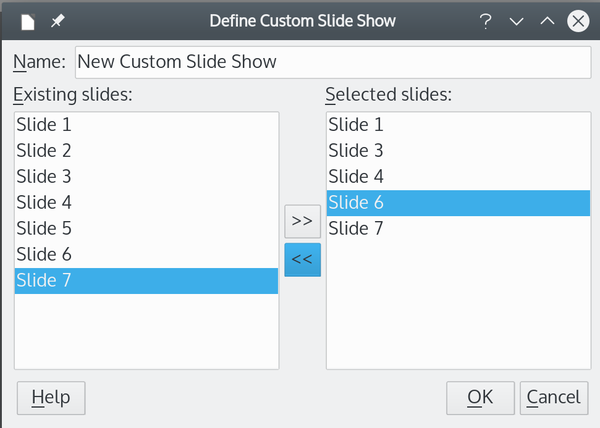Remove slide with the << button
The height and width of the screenshot is (428, 600).
(x=302, y=260)
